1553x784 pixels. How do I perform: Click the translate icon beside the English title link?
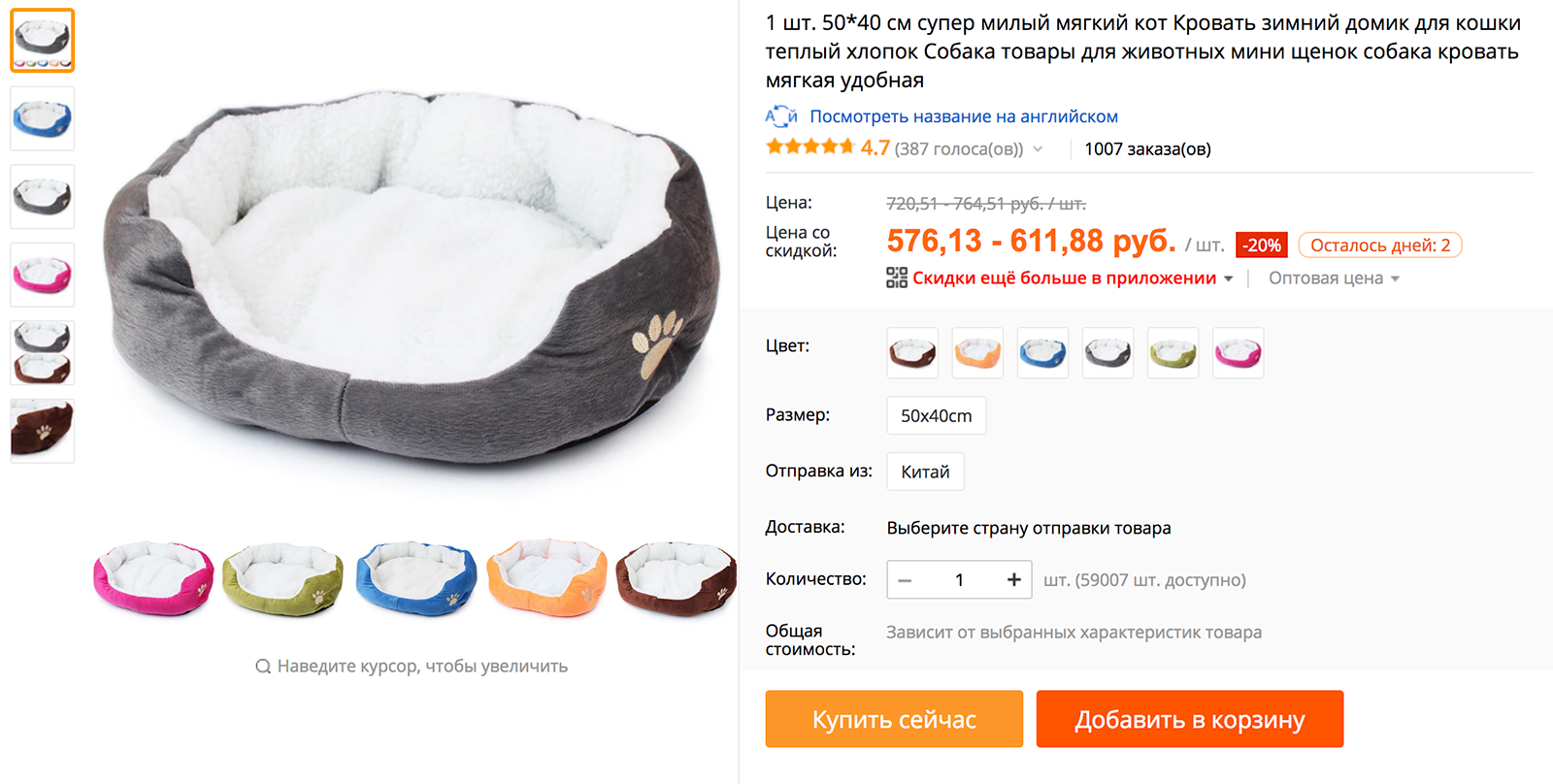point(781,116)
